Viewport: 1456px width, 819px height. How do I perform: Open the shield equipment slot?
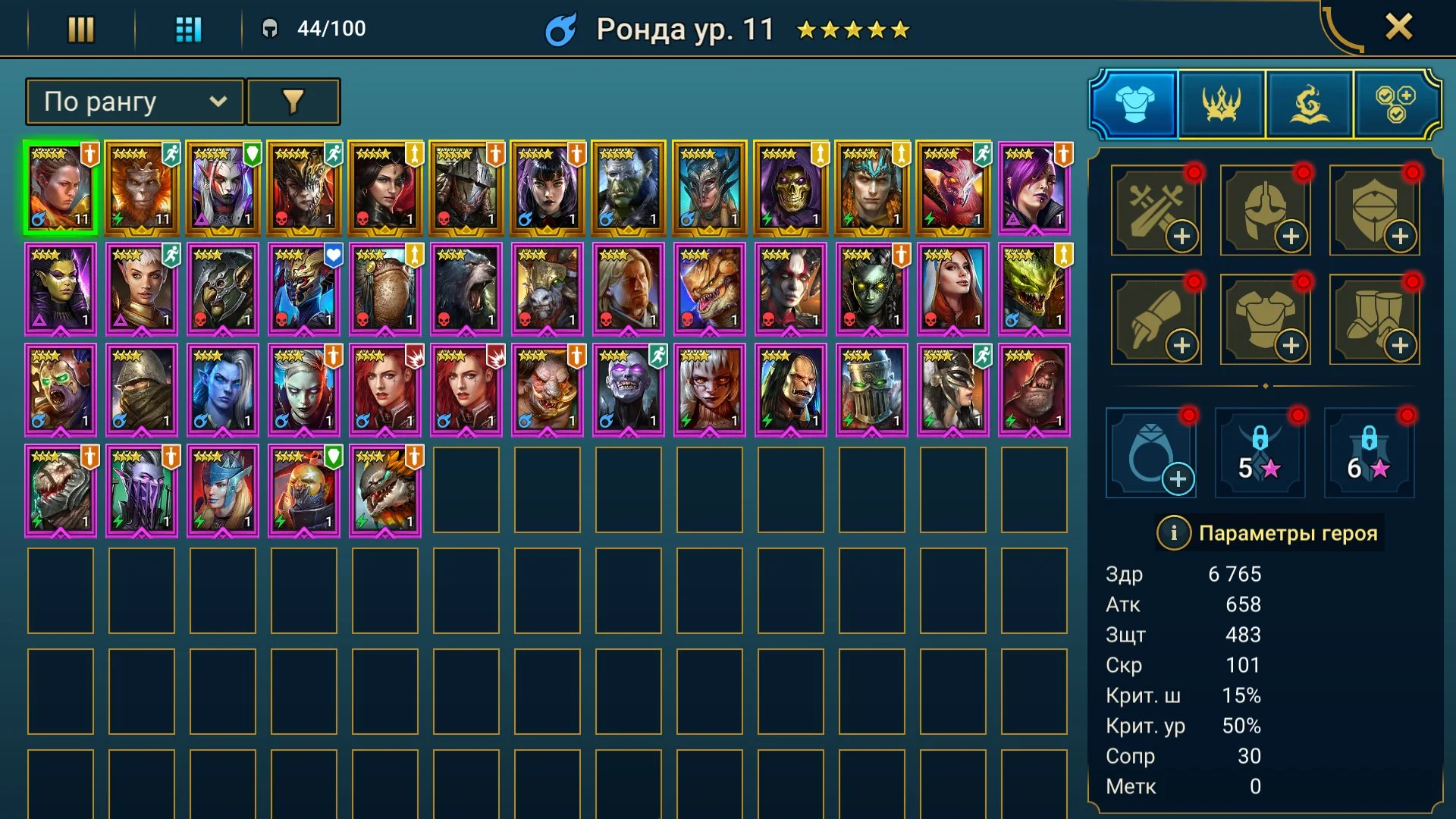[x=1374, y=210]
